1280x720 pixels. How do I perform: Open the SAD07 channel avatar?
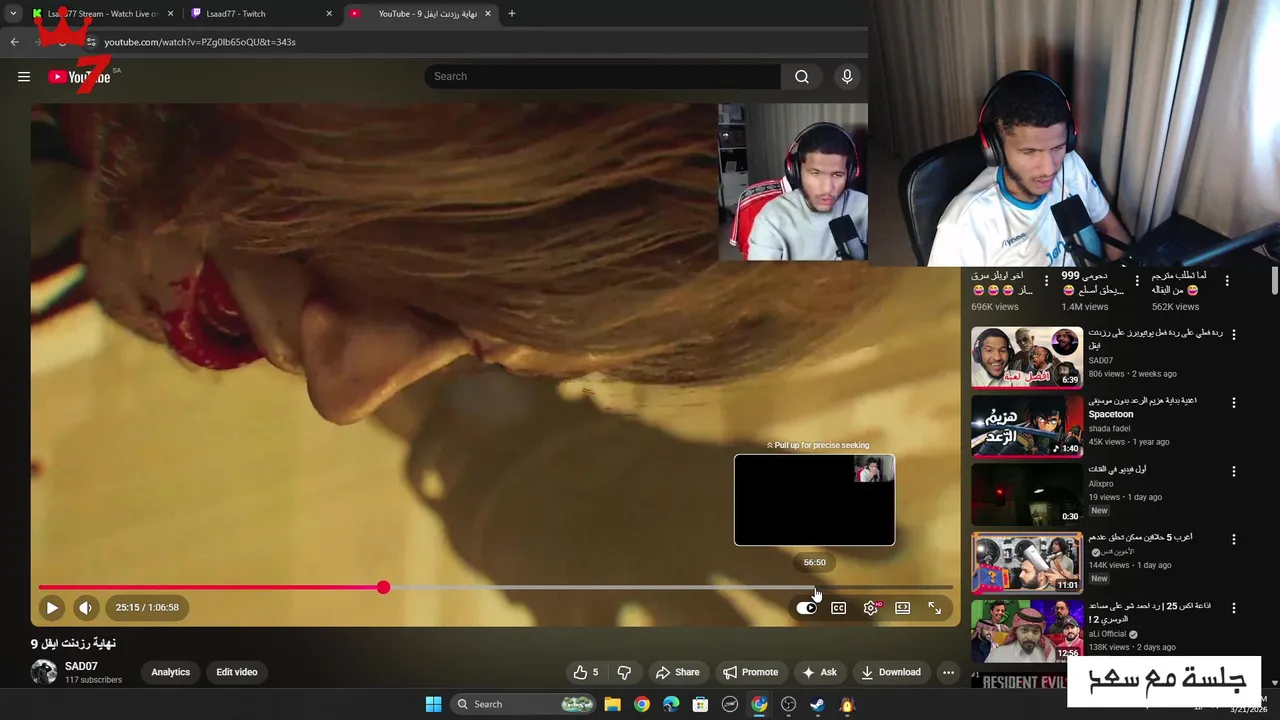pos(44,672)
